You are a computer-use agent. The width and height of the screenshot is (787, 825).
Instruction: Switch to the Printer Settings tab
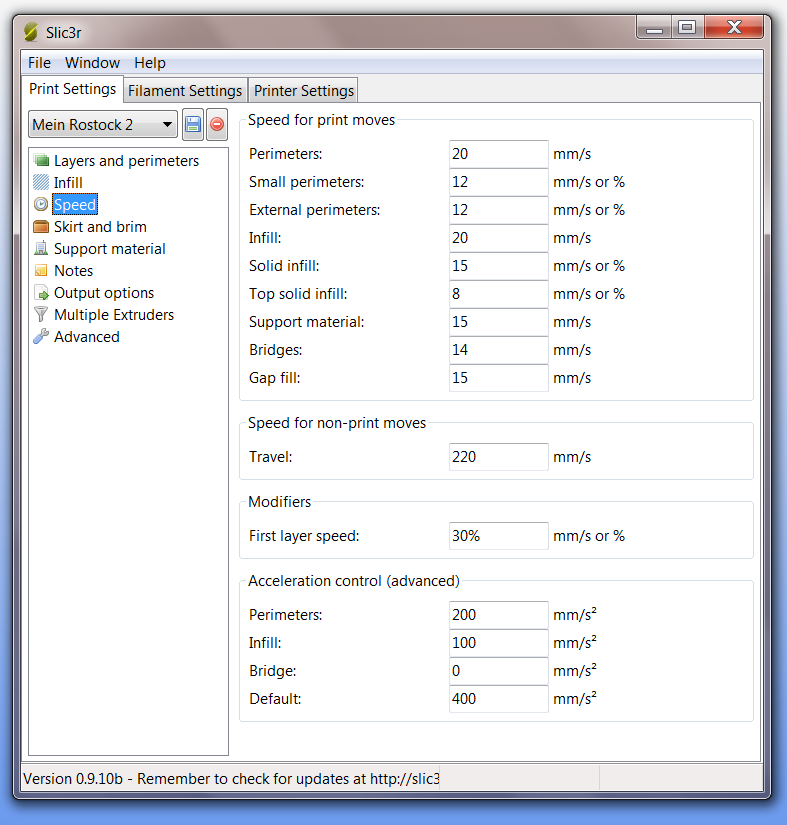[x=304, y=90]
